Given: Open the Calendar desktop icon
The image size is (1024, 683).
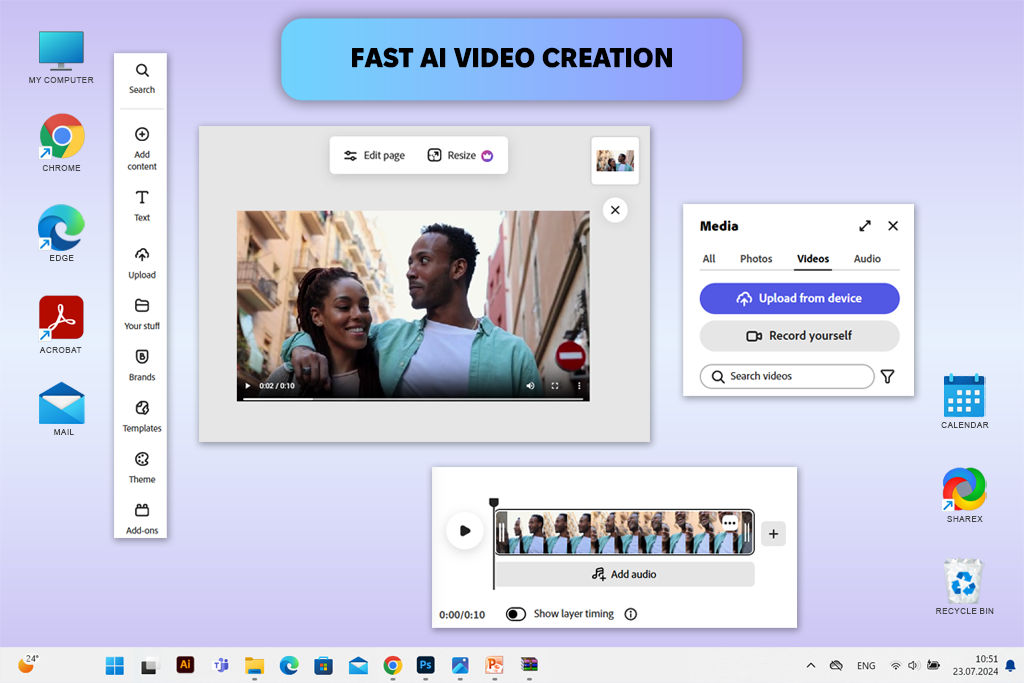Looking at the screenshot, I should click(964, 401).
